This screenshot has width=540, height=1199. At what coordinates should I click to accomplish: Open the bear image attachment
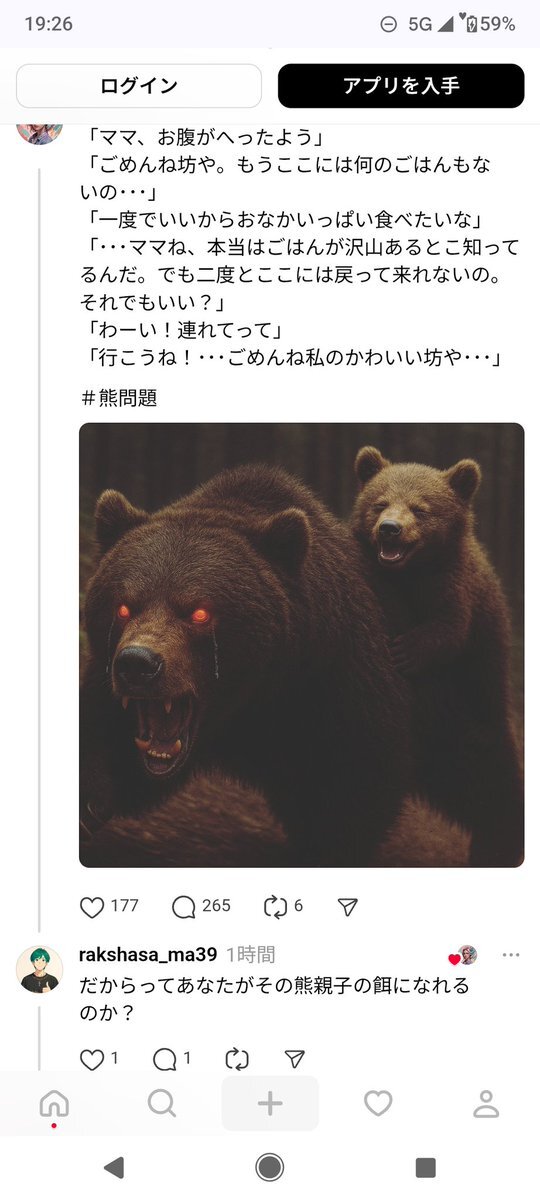coord(302,645)
